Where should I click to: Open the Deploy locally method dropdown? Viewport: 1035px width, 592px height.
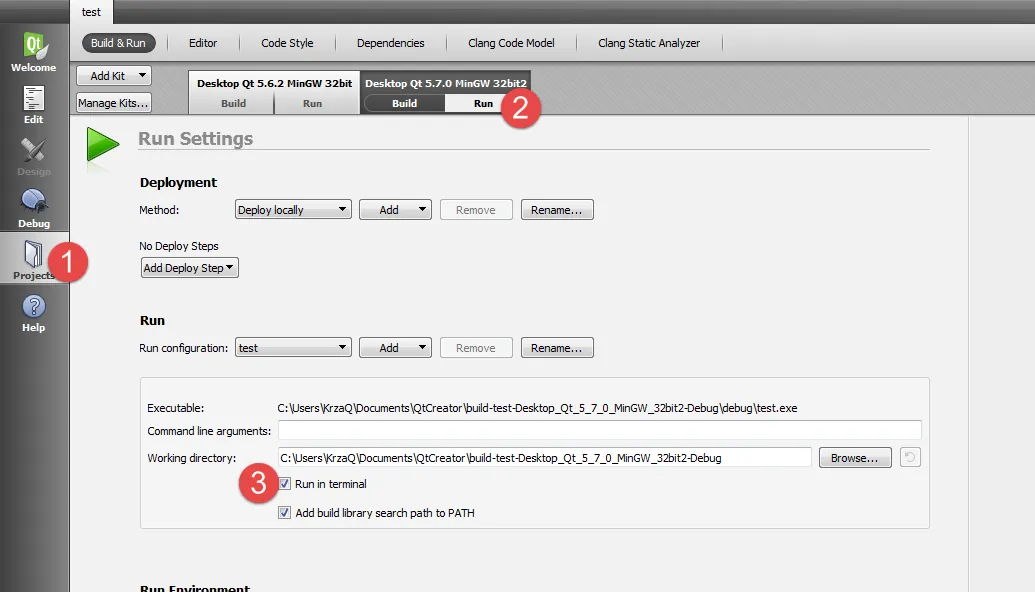(x=293, y=210)
